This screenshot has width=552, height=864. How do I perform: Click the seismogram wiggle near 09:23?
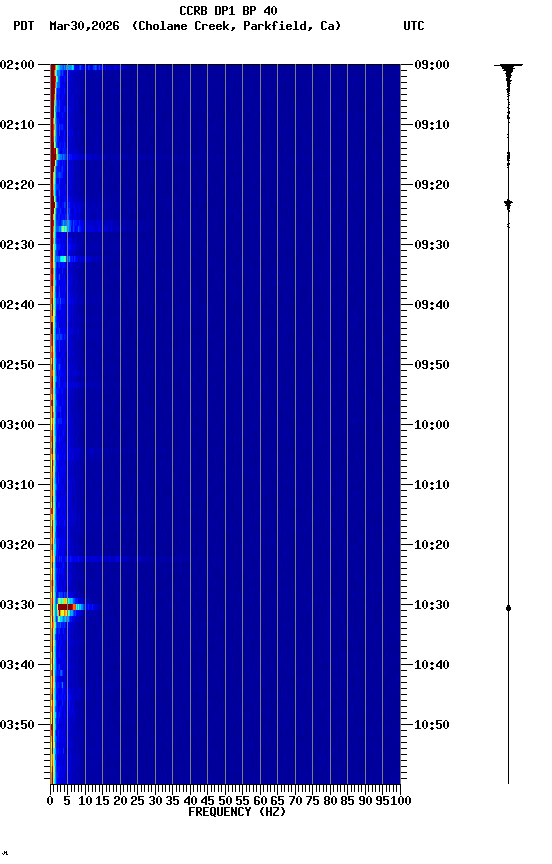click(x=508, y=205)
